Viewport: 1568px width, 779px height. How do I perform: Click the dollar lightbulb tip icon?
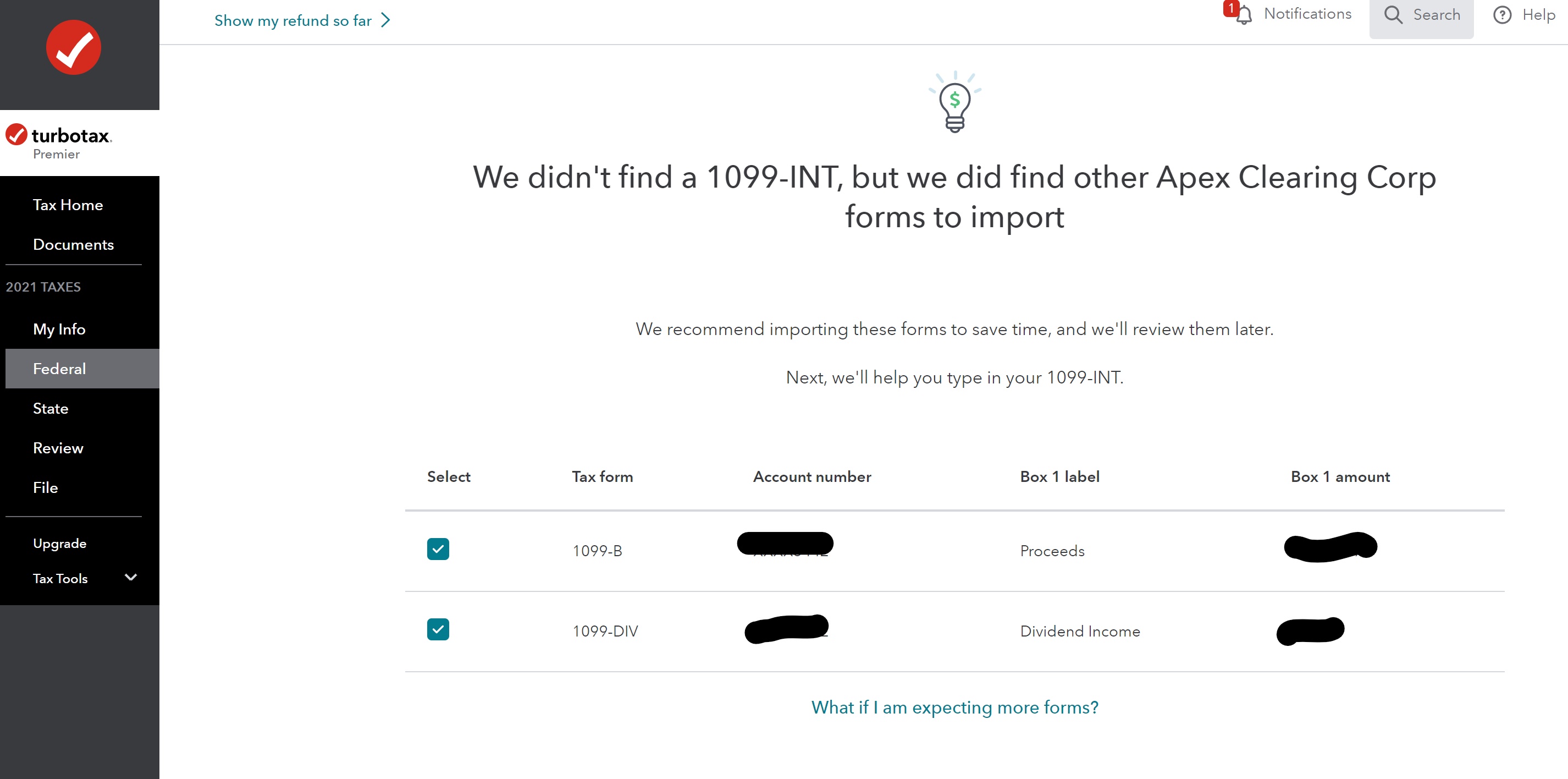coord(954,102)
